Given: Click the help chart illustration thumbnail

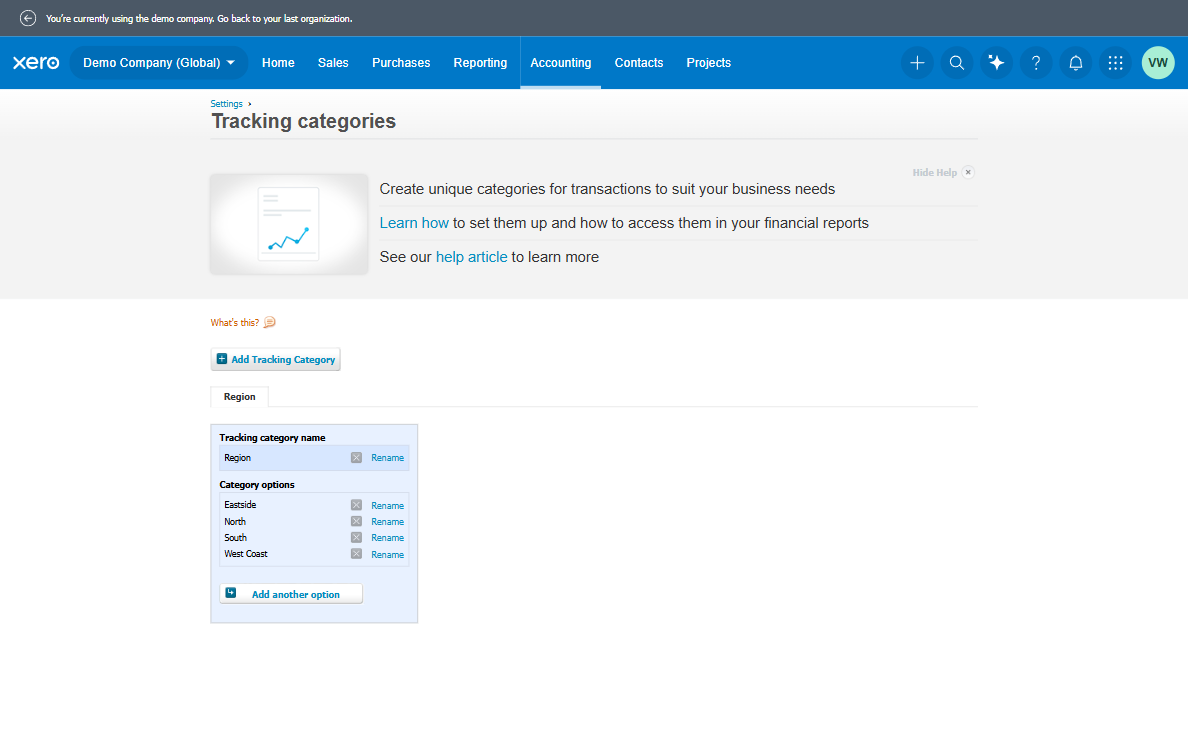Looking at the screenshot, I should (x=289, y=224).
